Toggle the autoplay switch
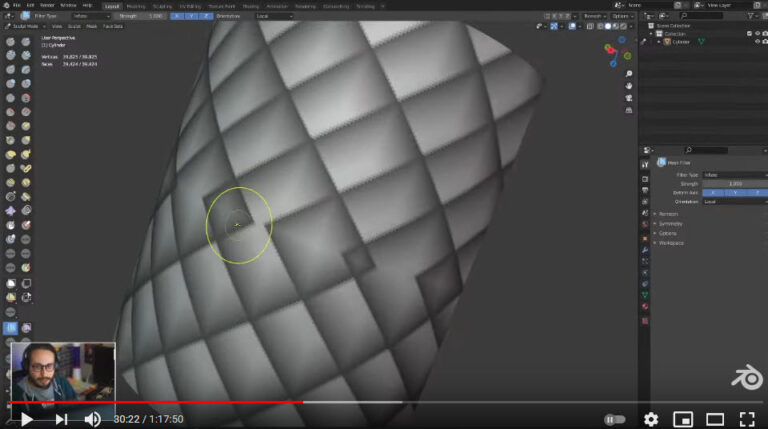768x429 pixels. 614,419
